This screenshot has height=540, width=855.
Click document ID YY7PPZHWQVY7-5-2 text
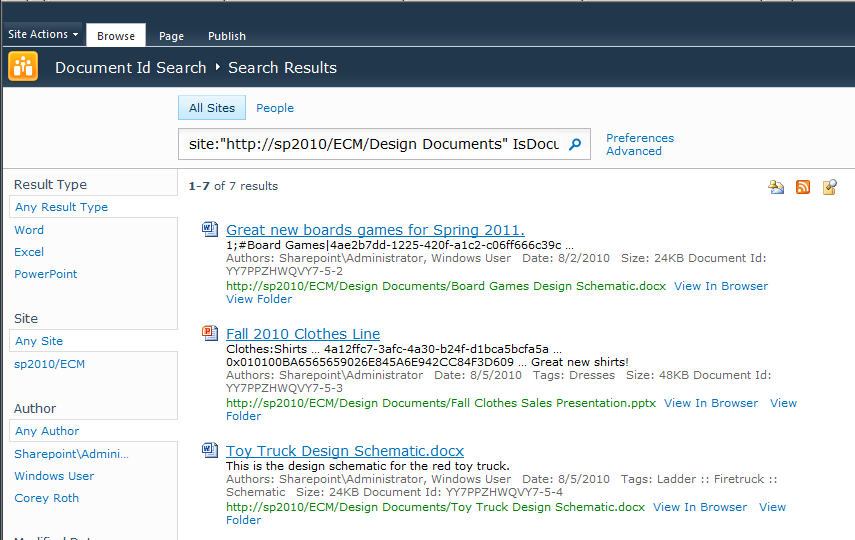point(285,271)
